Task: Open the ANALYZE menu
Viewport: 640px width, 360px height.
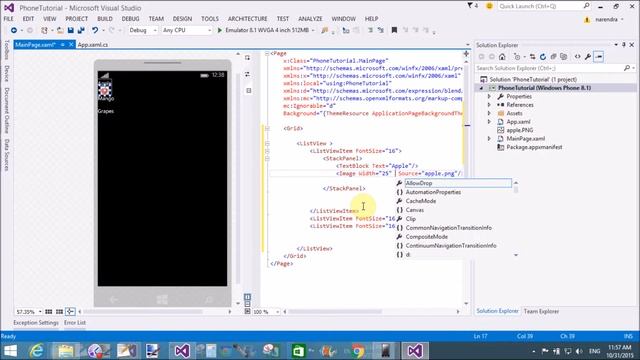Action: 310,19
